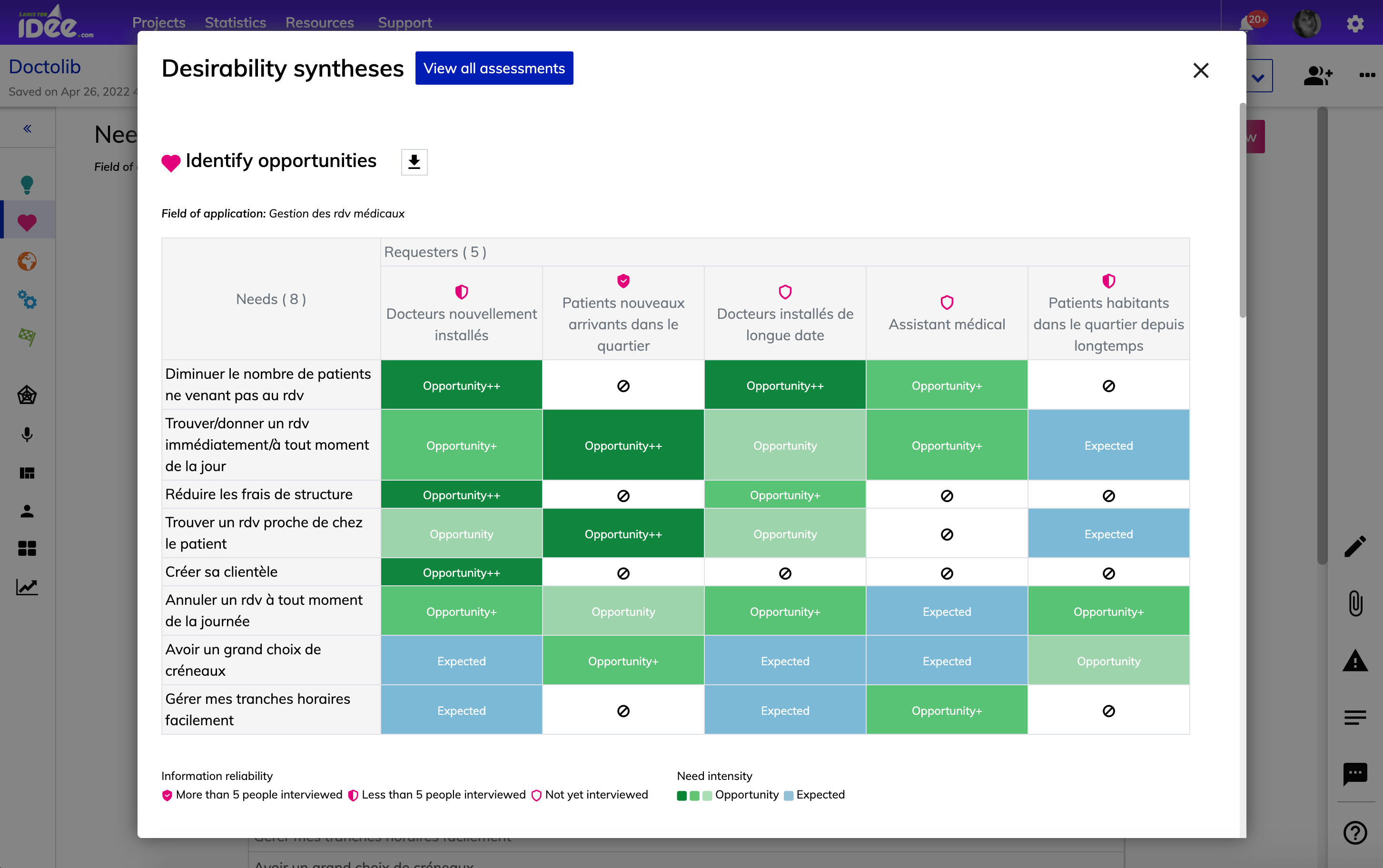Click the warning triangle icon
1383x868 pixels.
click(1355, 660)
